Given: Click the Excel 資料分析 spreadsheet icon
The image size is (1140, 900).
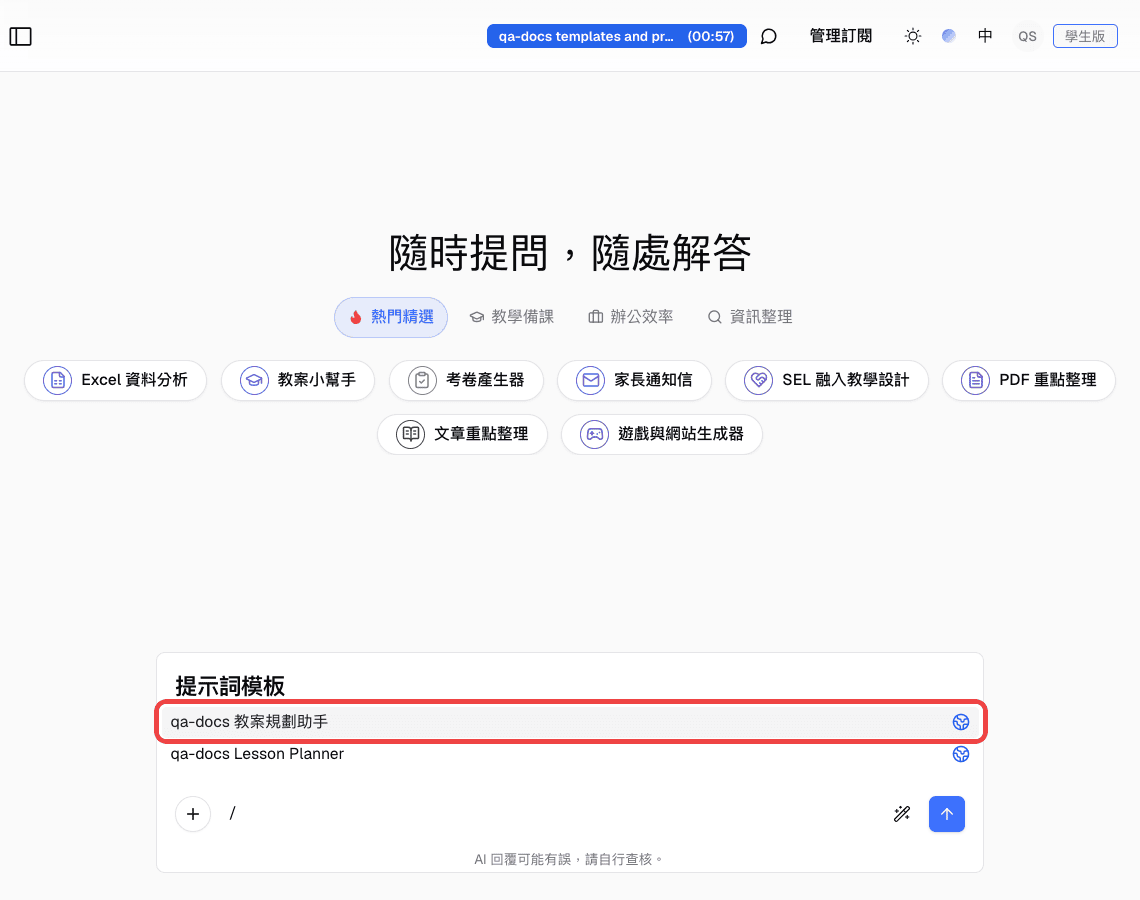Looking at the screenshot, I should pos(57,380).
